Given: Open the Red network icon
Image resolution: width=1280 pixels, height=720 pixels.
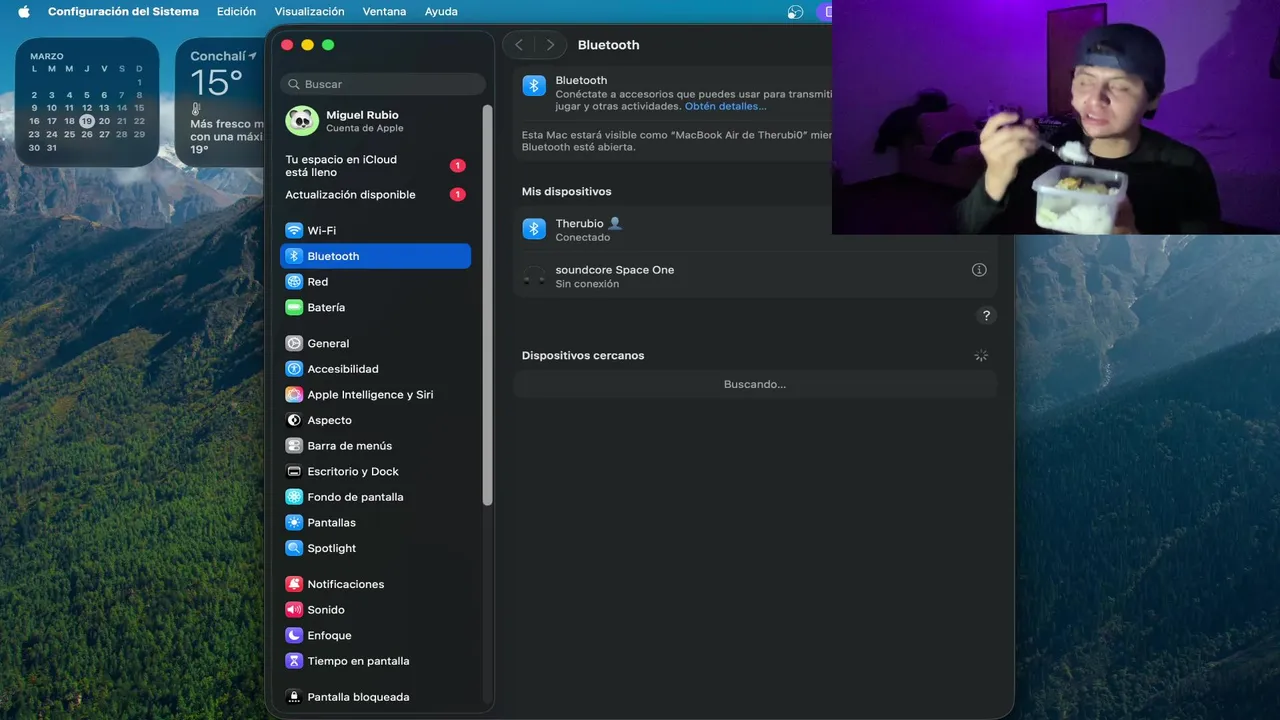Looking at the screenshot, I should [294, 282].
